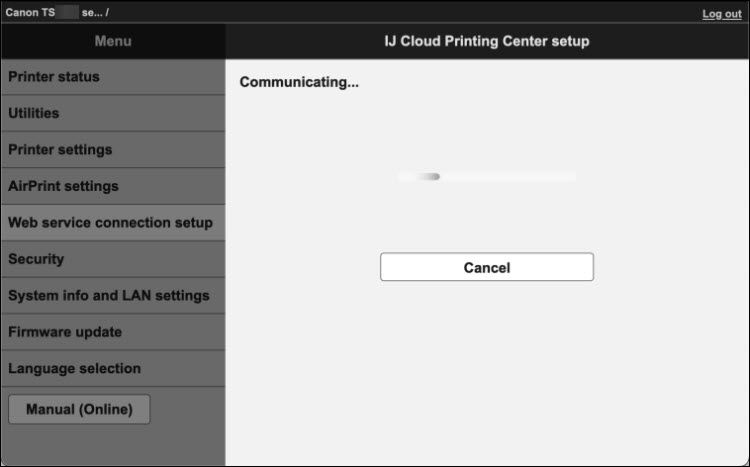Cancel the communicating operation

point(486,267)
